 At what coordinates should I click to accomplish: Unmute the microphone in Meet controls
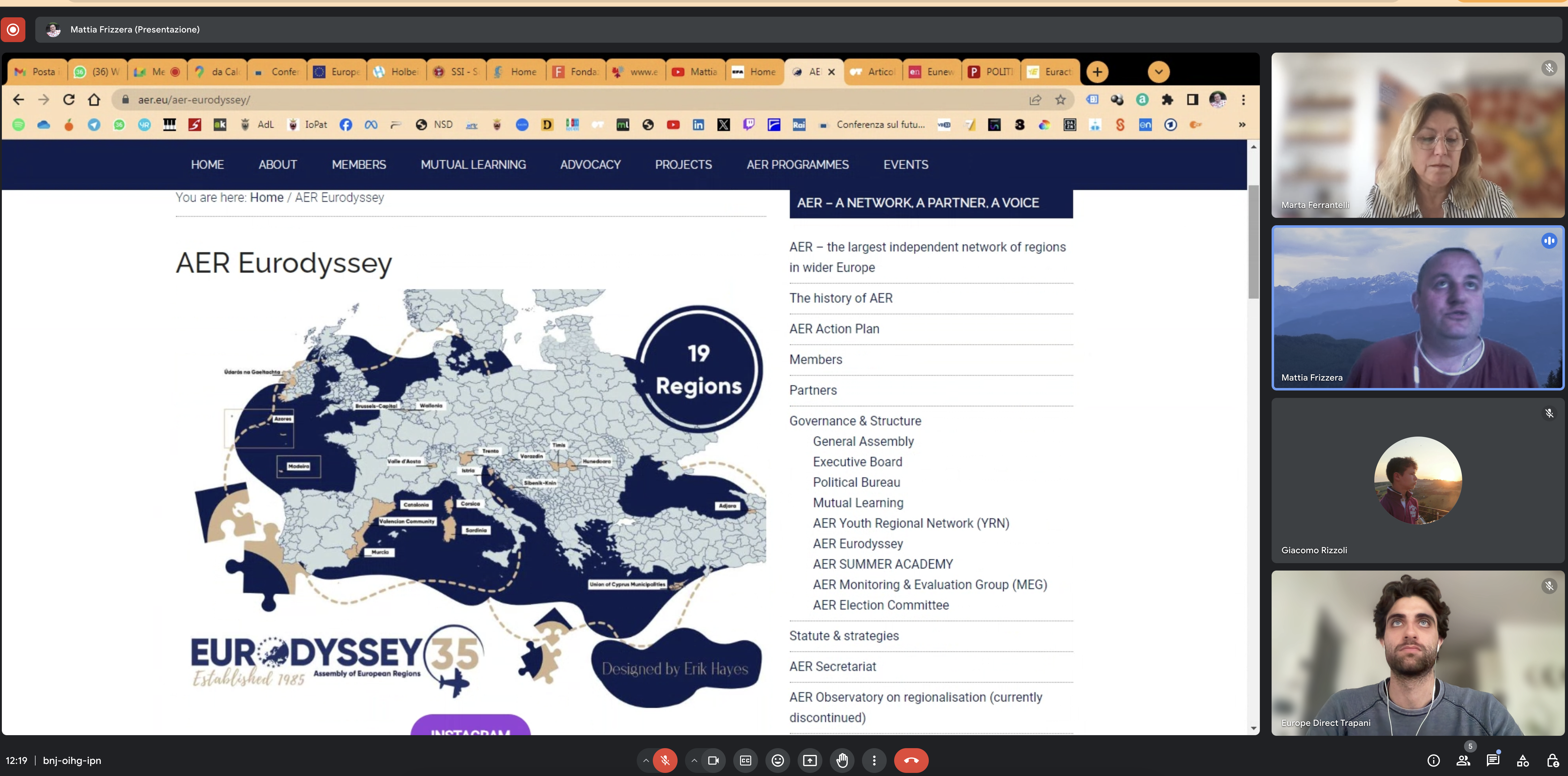coord(665,760)
